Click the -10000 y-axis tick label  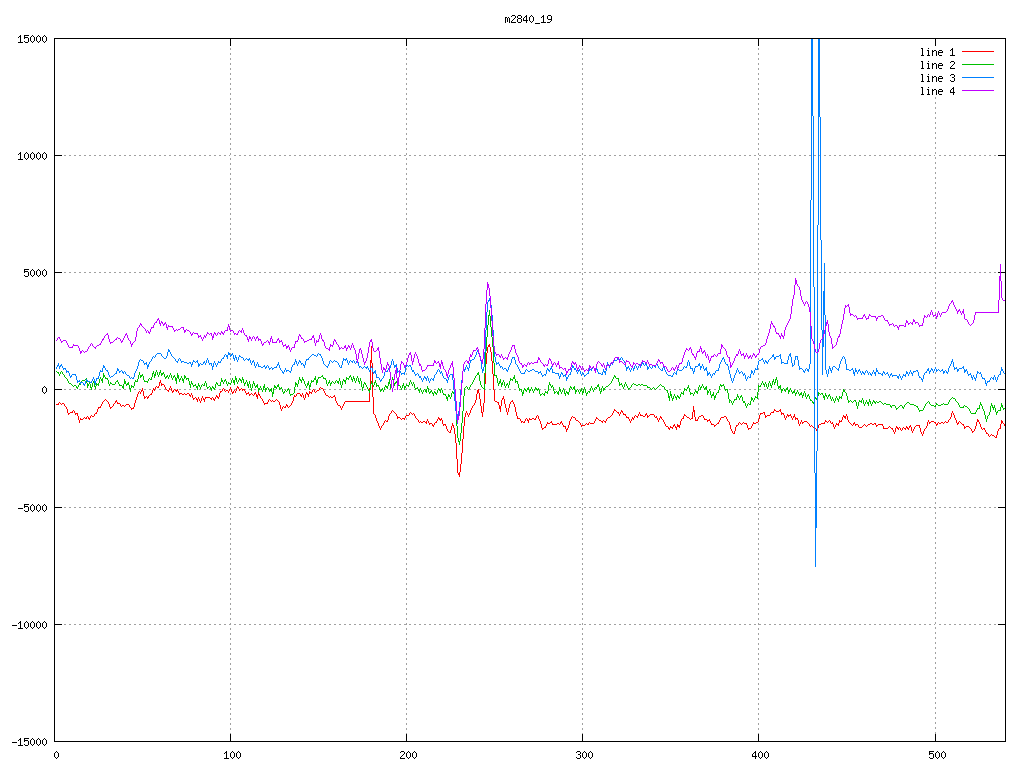coord(28,624)
